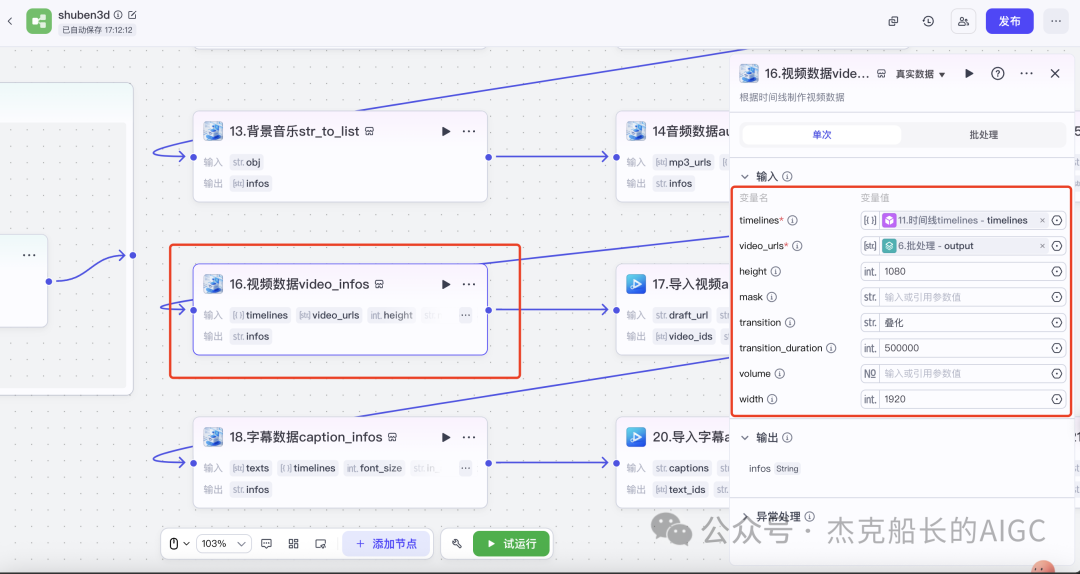The width and height of the screenshot is (1080, 574).
Task: Run node 18.字幕数据caption_infos
Action: pyautogui.click(x=446, y=437)
